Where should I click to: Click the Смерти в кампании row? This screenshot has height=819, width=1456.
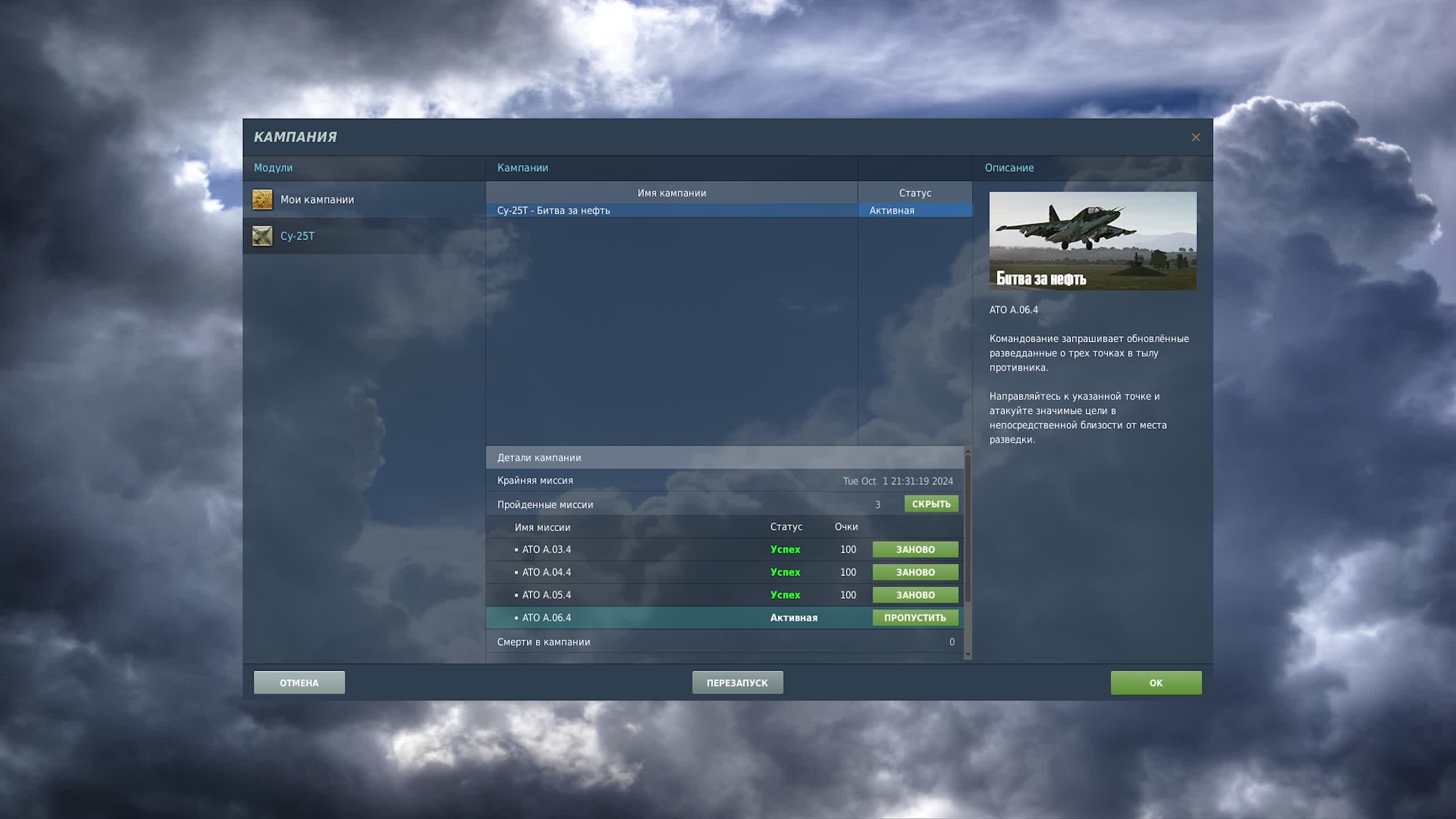(543, 642)
